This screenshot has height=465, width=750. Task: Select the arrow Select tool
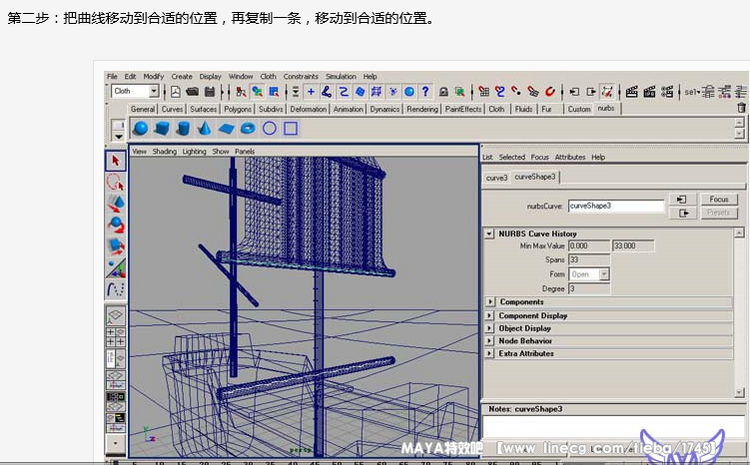click(116, 160)
